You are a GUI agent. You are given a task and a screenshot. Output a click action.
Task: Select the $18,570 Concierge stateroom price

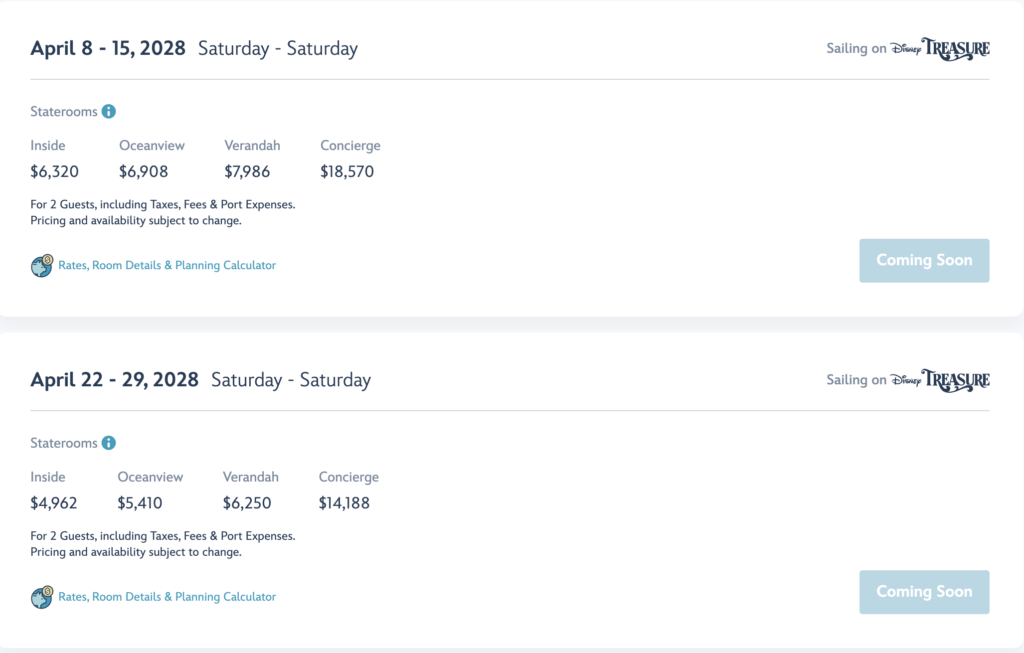pyautogui.click(x=347, y=172)
